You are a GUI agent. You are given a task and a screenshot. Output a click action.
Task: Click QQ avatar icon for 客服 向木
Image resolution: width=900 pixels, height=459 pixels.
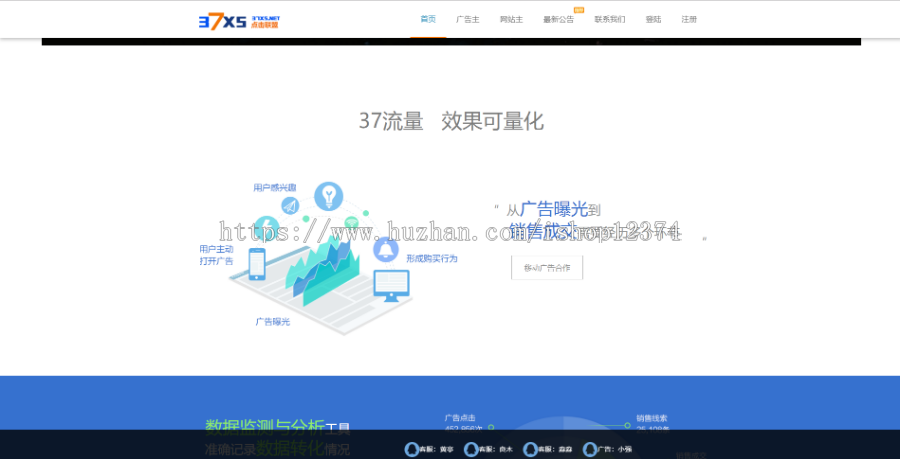(471, 449)
